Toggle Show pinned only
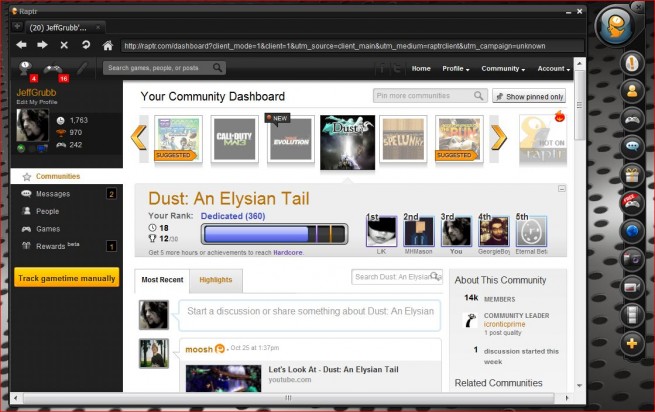This screenshot has width=655, height=412. [x=529, y=96]
